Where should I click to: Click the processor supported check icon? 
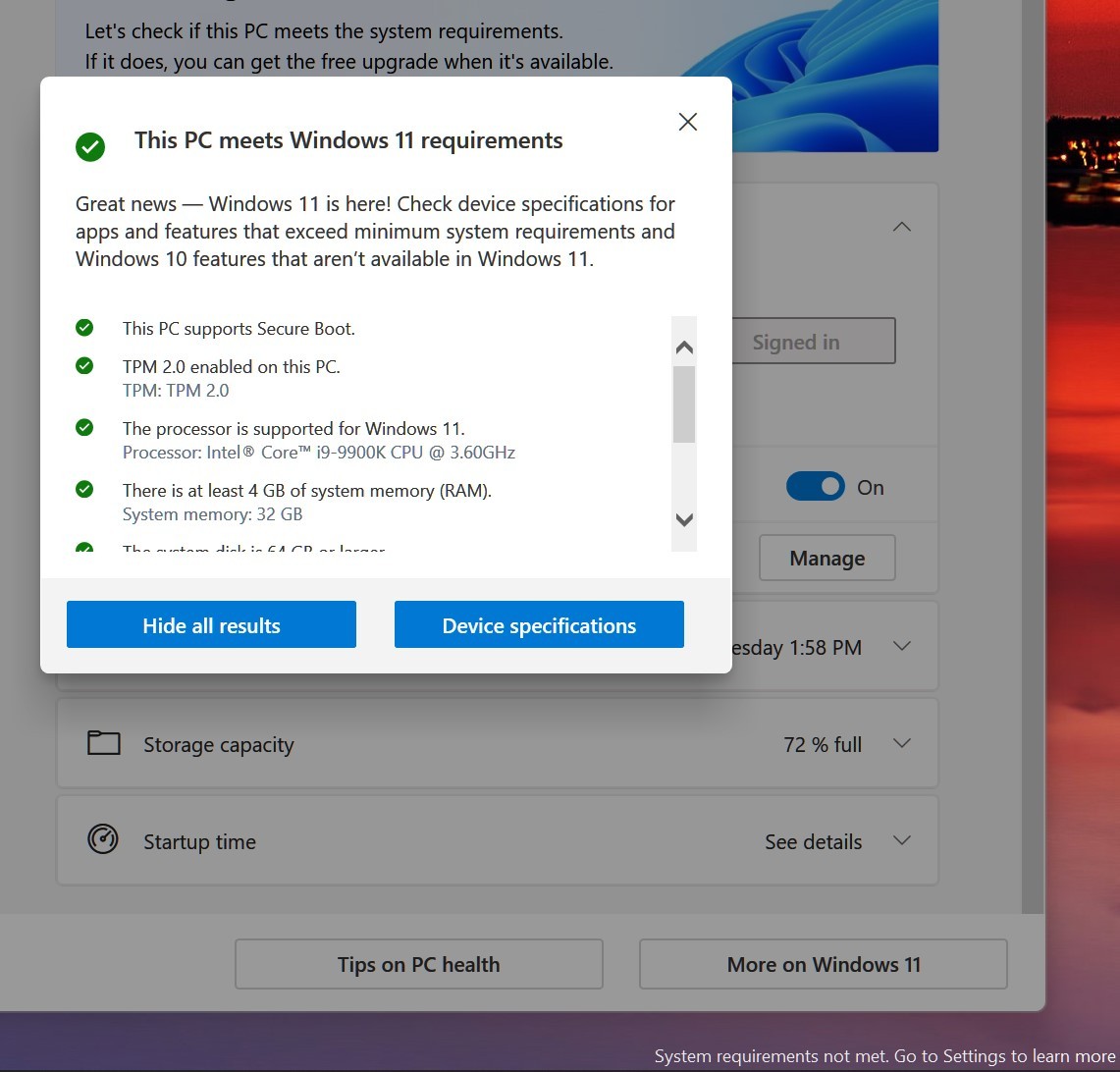[x=84, y=427]
